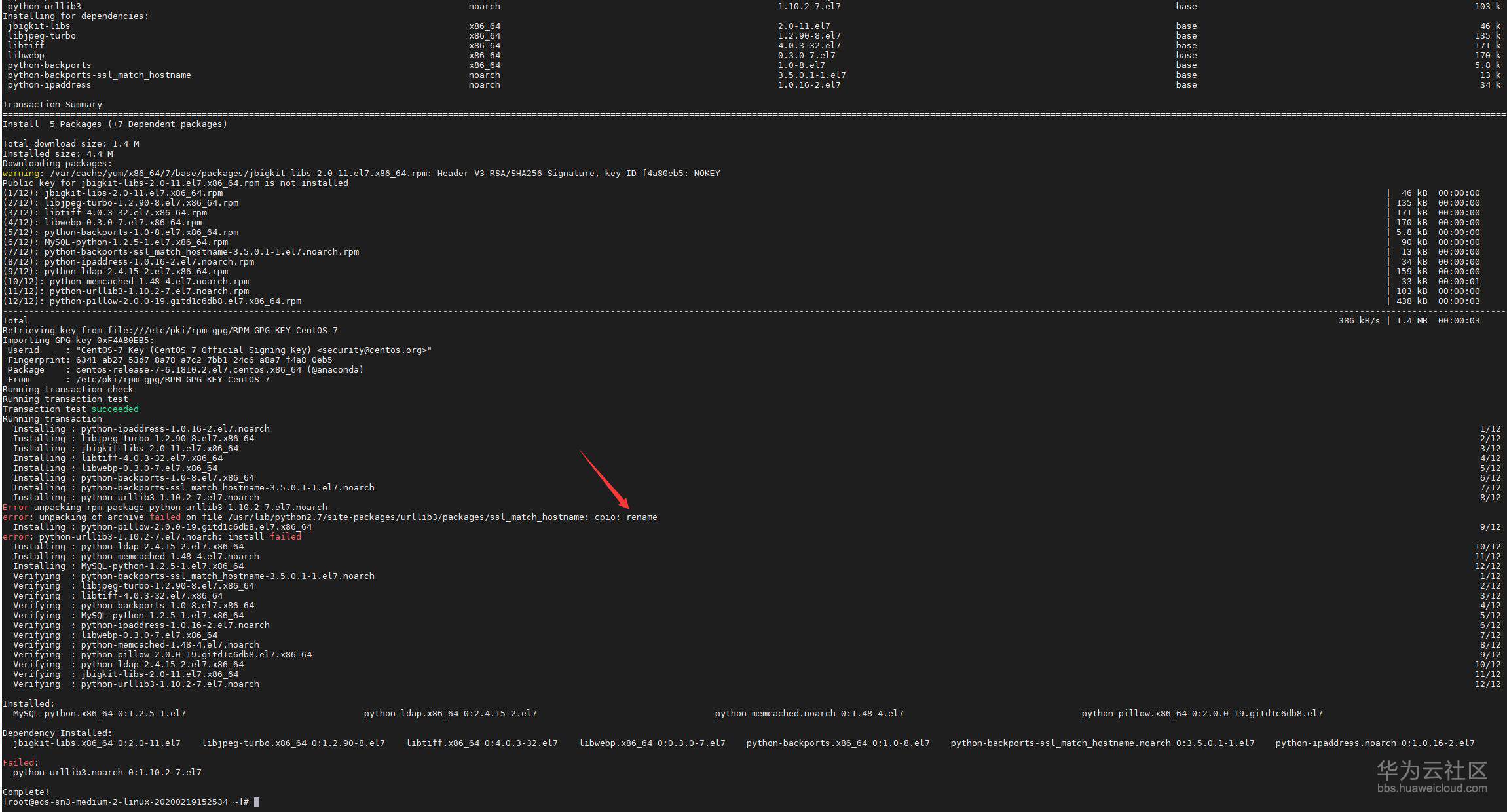Click python-pillow.x86_64 in the Installed list

click(x=1134, y=713)
